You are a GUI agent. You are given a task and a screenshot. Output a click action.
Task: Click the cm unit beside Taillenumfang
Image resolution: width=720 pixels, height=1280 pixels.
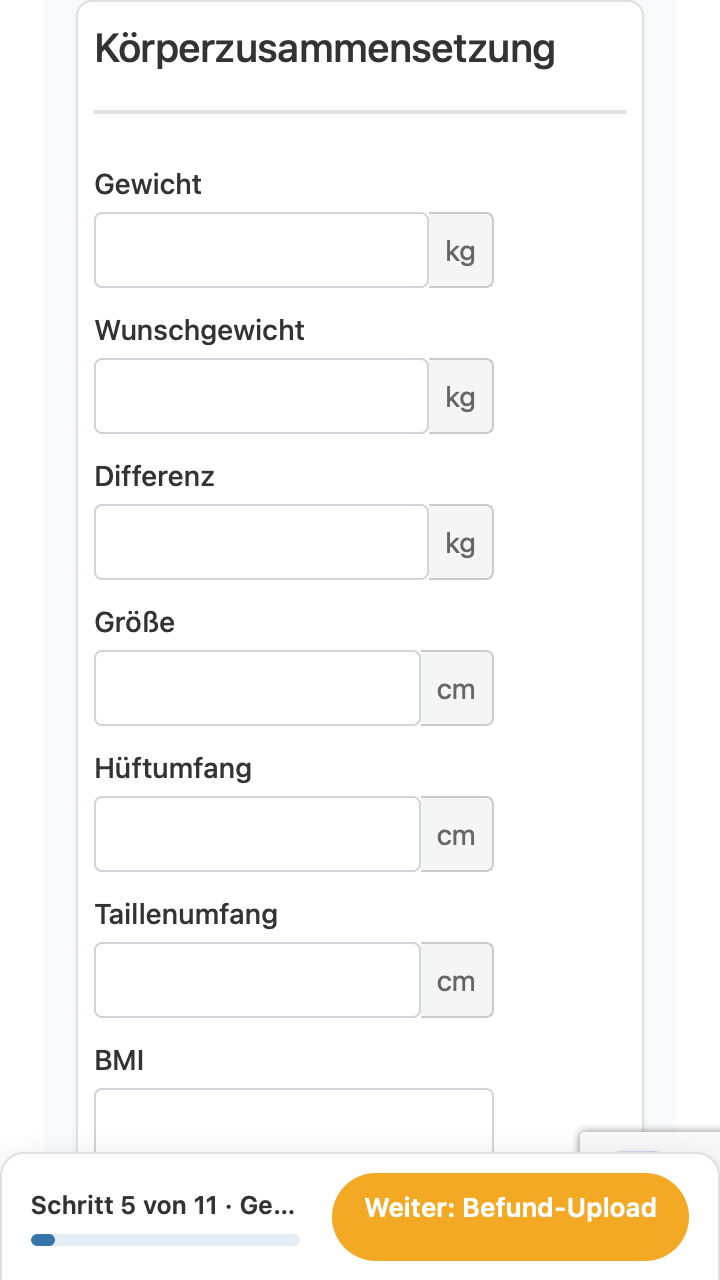point(456,980)
